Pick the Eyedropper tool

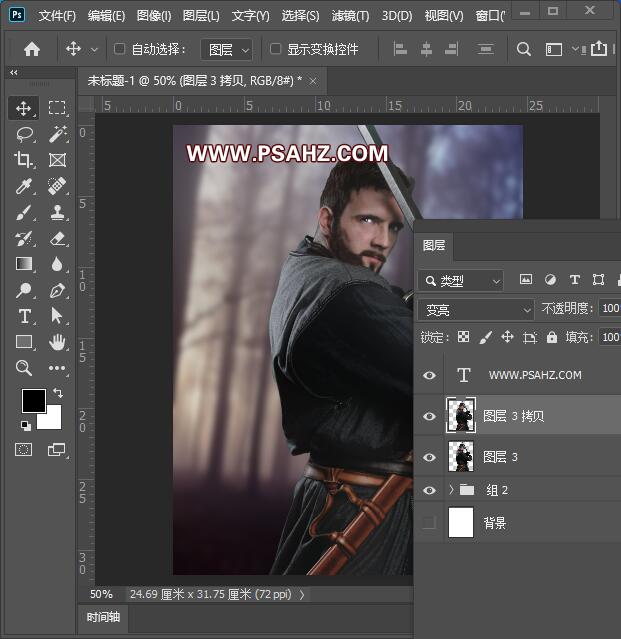[x=24, y=186]
